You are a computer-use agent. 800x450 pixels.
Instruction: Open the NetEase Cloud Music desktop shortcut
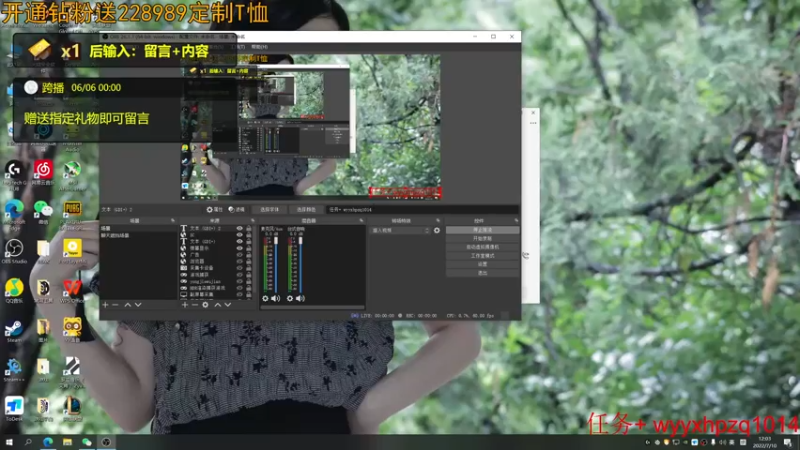43,172
